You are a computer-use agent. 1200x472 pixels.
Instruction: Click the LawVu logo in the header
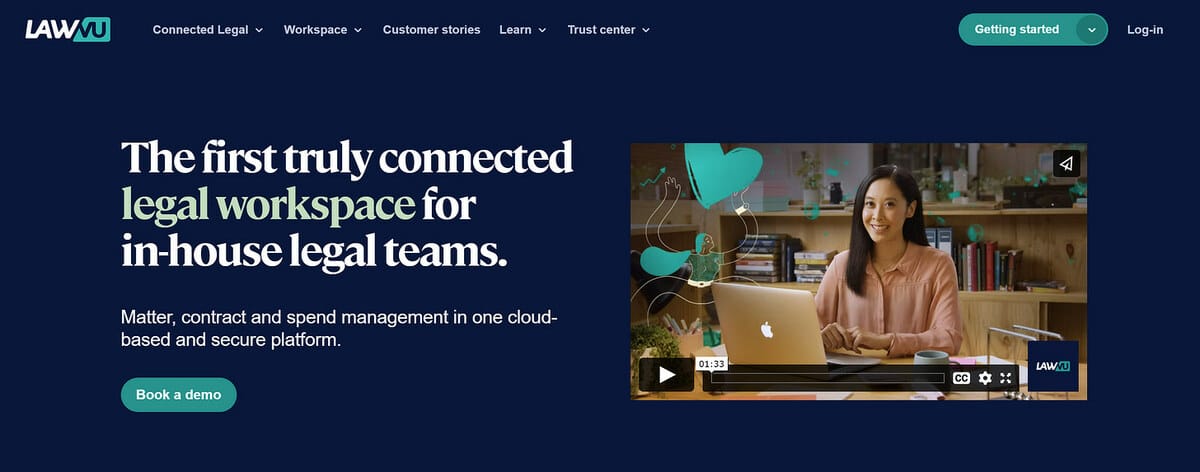tap(68, 30)
